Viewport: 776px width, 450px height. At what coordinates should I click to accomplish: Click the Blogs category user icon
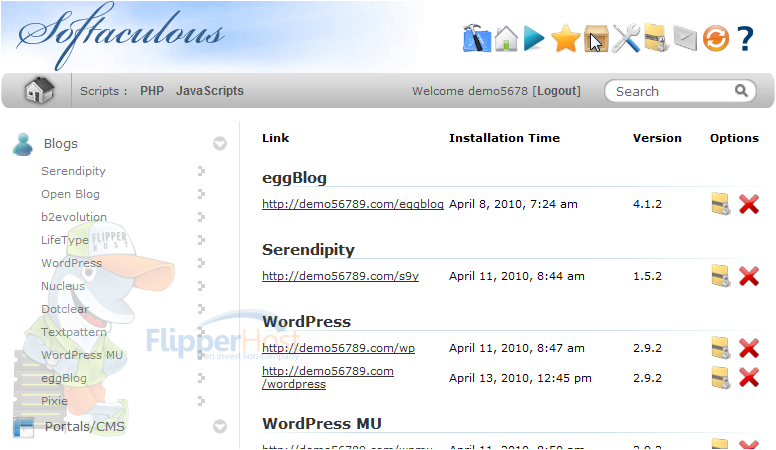click(x=23, y=144)
